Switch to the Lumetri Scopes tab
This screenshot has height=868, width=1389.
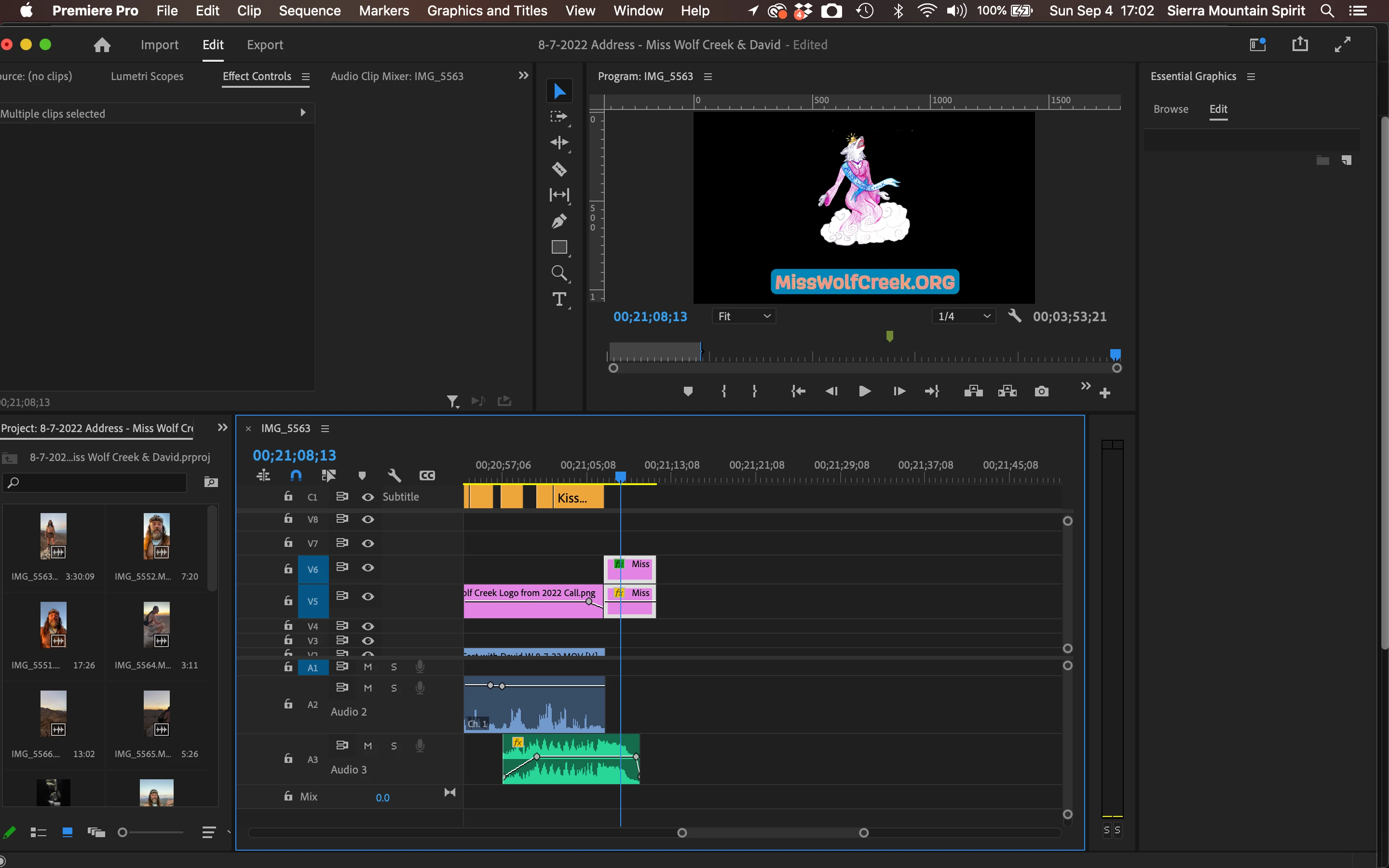(x=147, y=76)
